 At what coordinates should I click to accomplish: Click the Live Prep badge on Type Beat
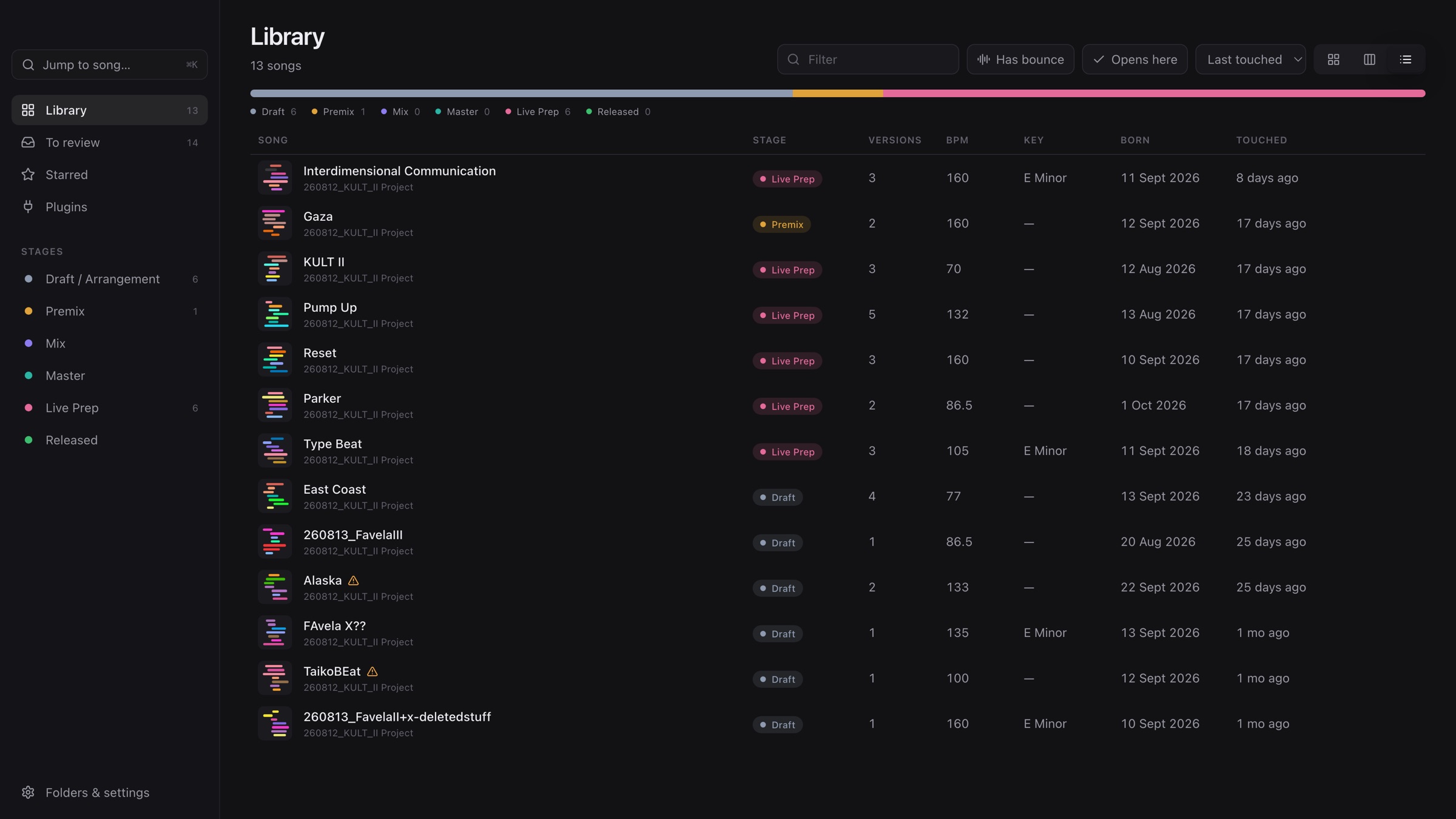pyautogui.click(x=787, y=452)
